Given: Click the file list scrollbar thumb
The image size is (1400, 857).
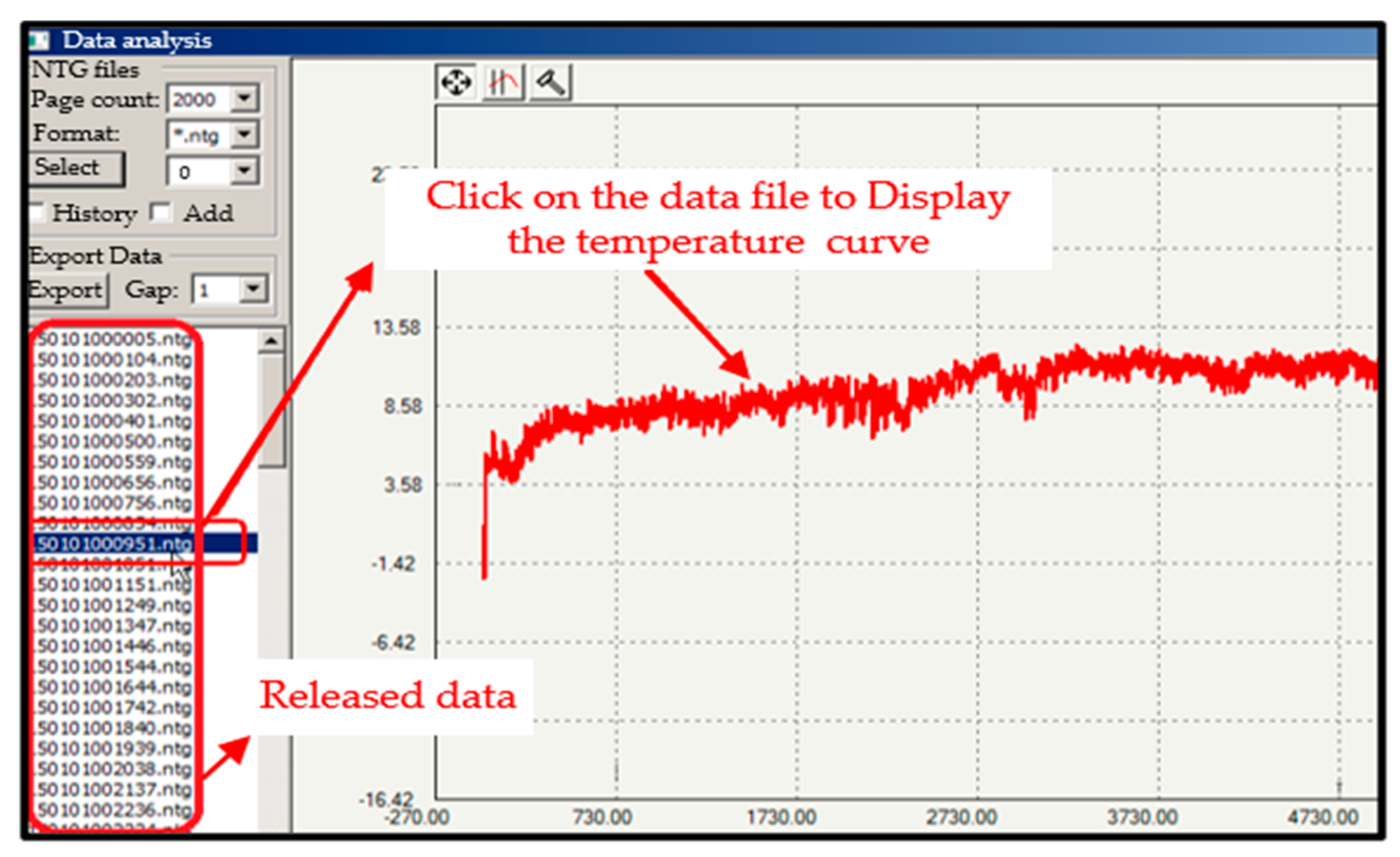Looking at the screenshot, I should pyautogui.click(x=271, y=409).
